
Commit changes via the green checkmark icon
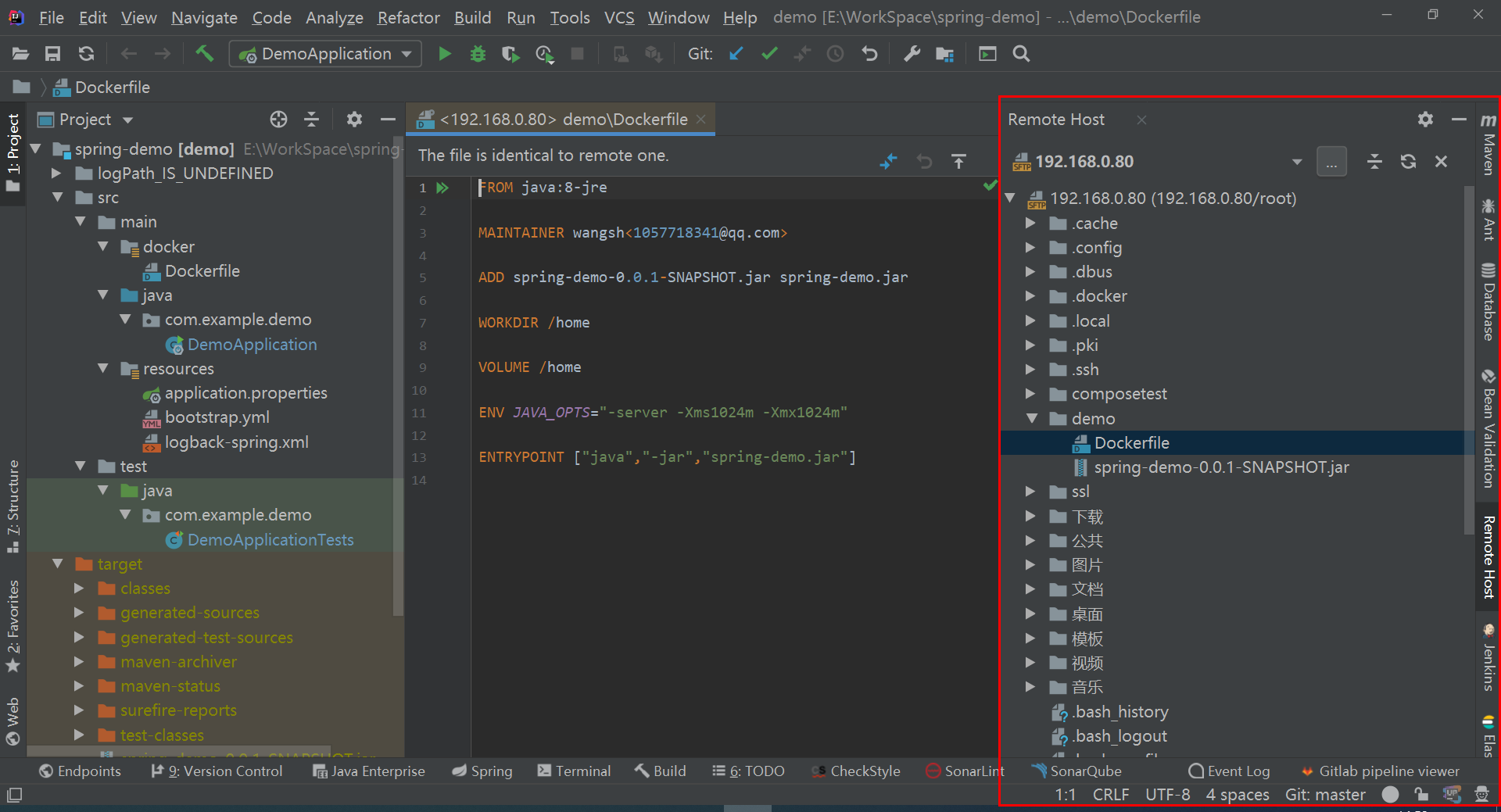pos(769,53)
